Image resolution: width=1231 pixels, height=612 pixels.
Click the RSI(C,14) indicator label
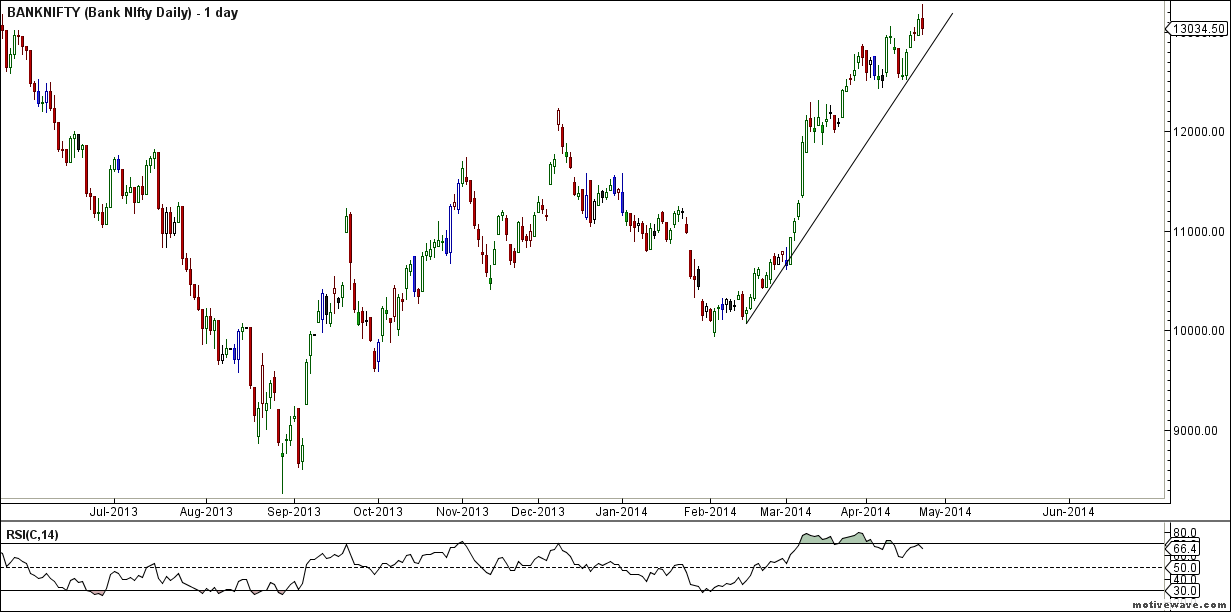click(x=31, y=536)
